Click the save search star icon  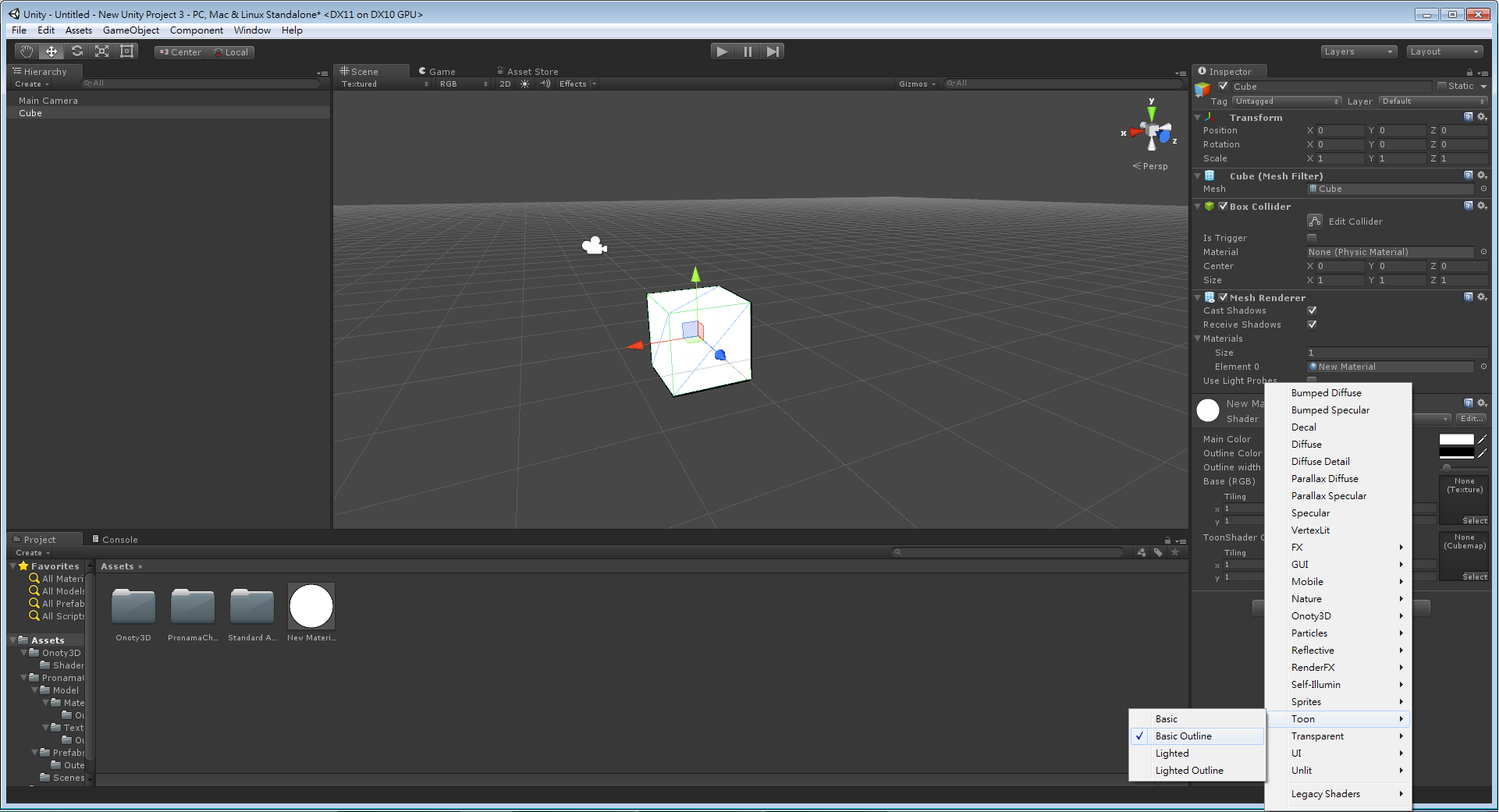pyautogui.click(x=1175, y=552)
